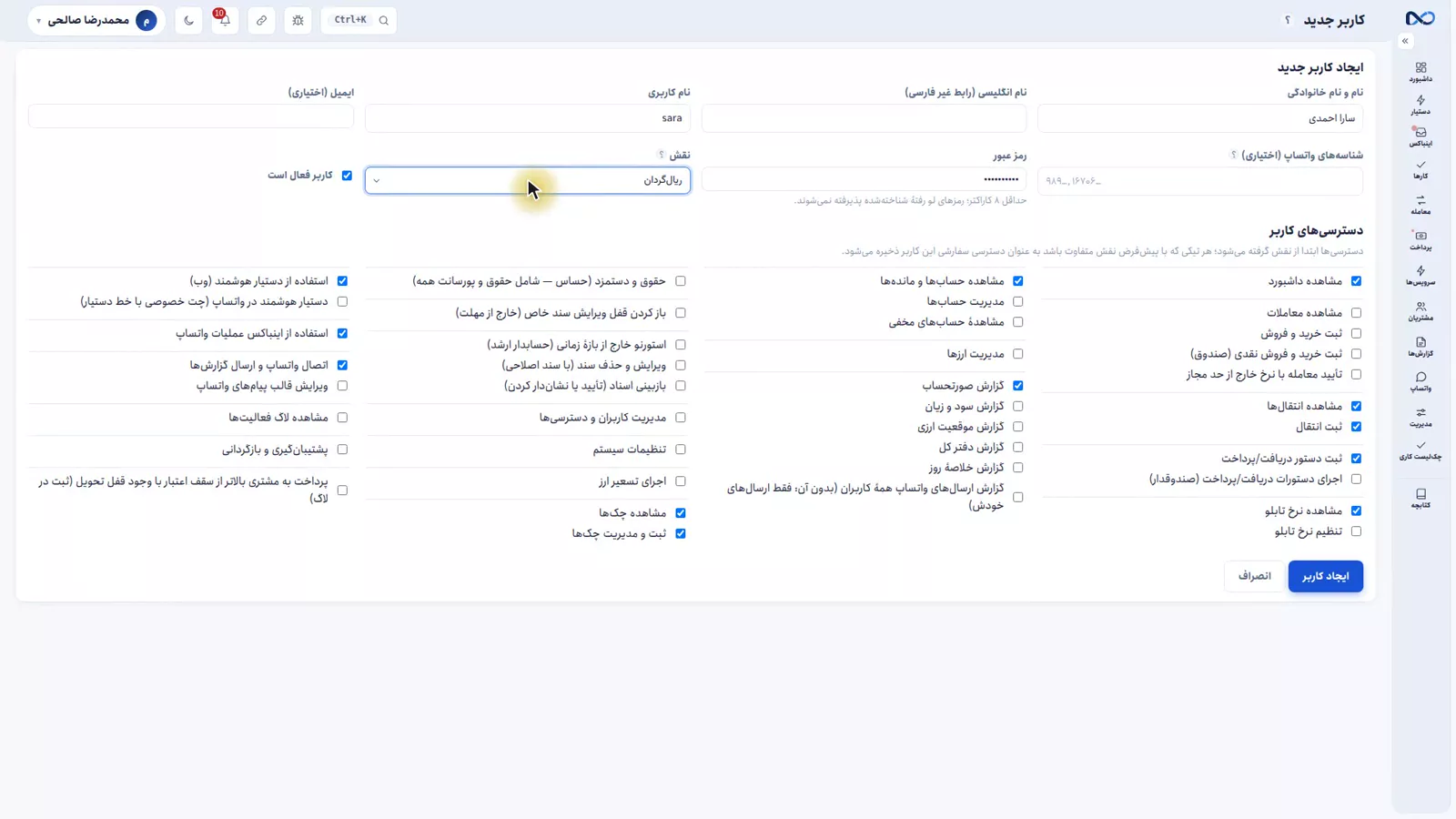Viewport: 1456px width, 819px height.
Task: Open the سرویس‌ها (Services) sidebar icon
Action: point(1421,275)
